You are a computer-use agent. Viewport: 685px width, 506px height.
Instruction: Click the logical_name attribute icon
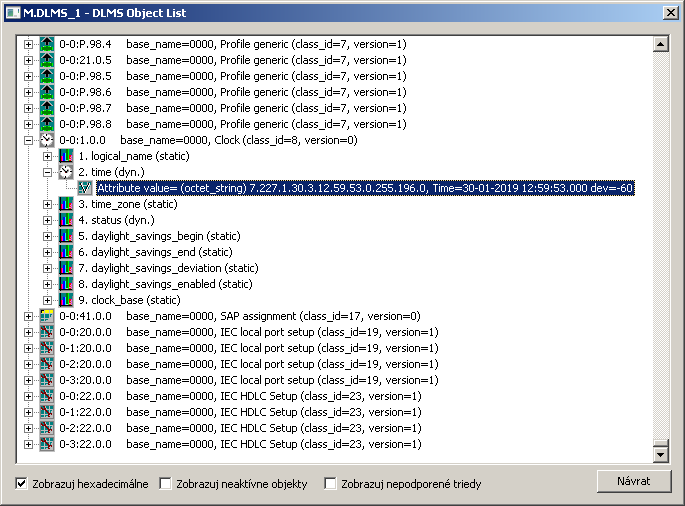point(66,157)
